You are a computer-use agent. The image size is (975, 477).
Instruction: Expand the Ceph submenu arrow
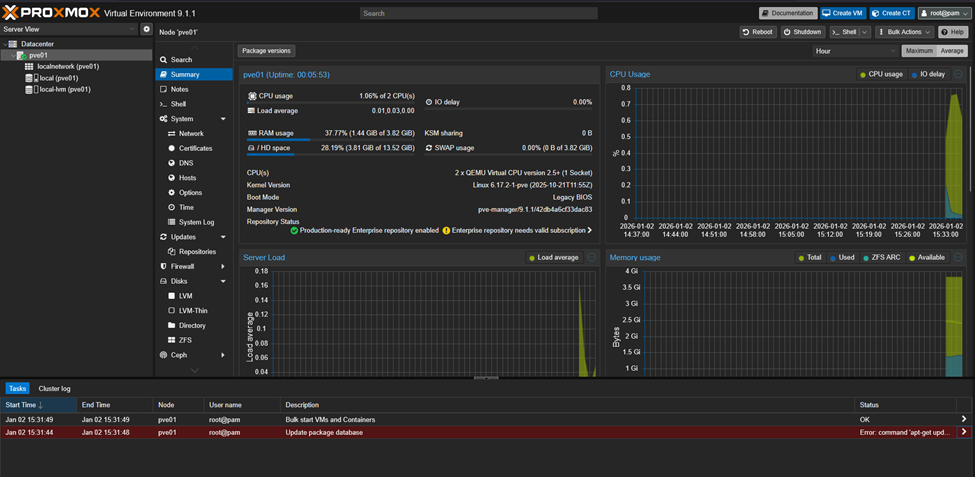click(223, 355)
